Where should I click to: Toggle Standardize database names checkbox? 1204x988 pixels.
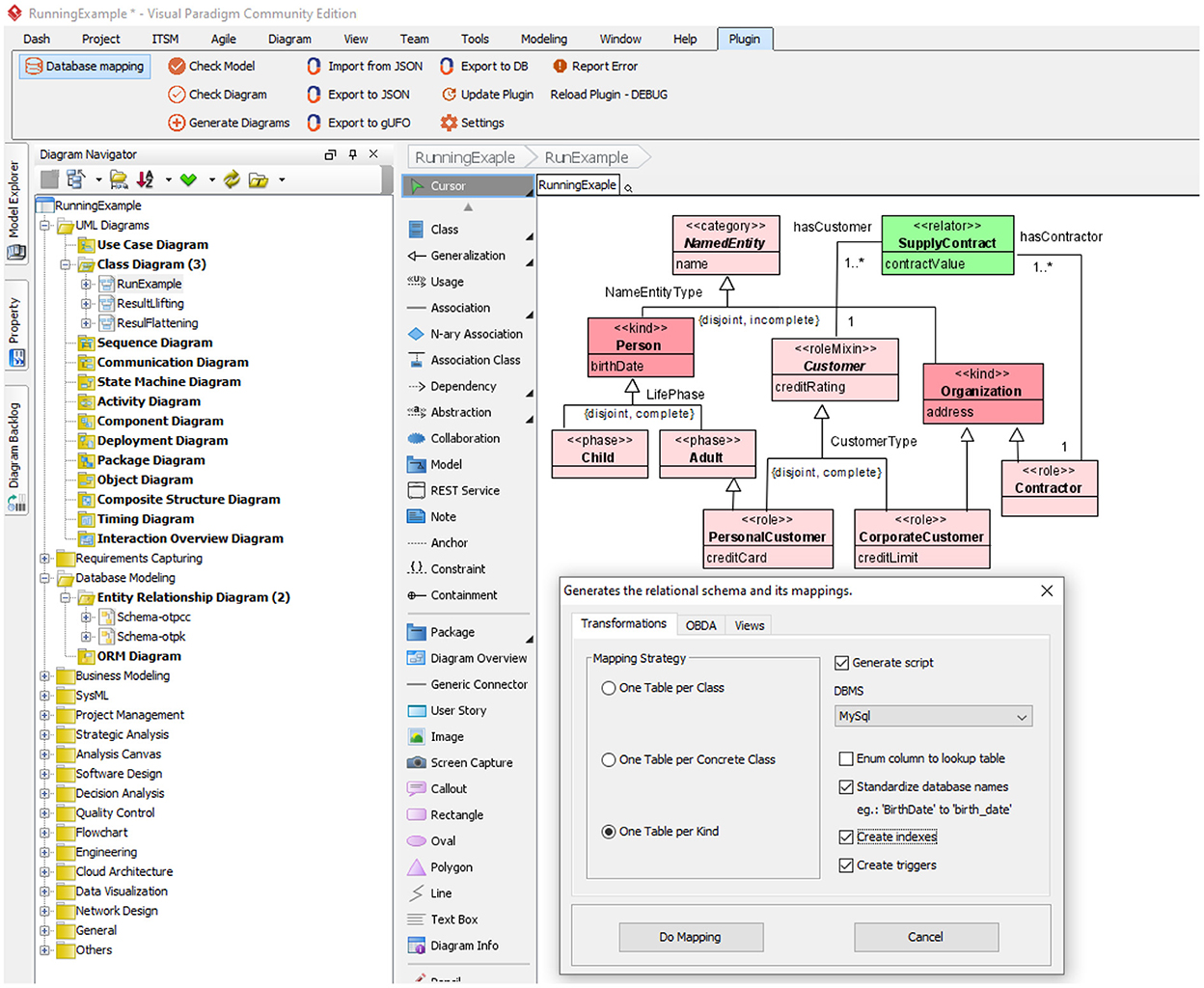846,787
